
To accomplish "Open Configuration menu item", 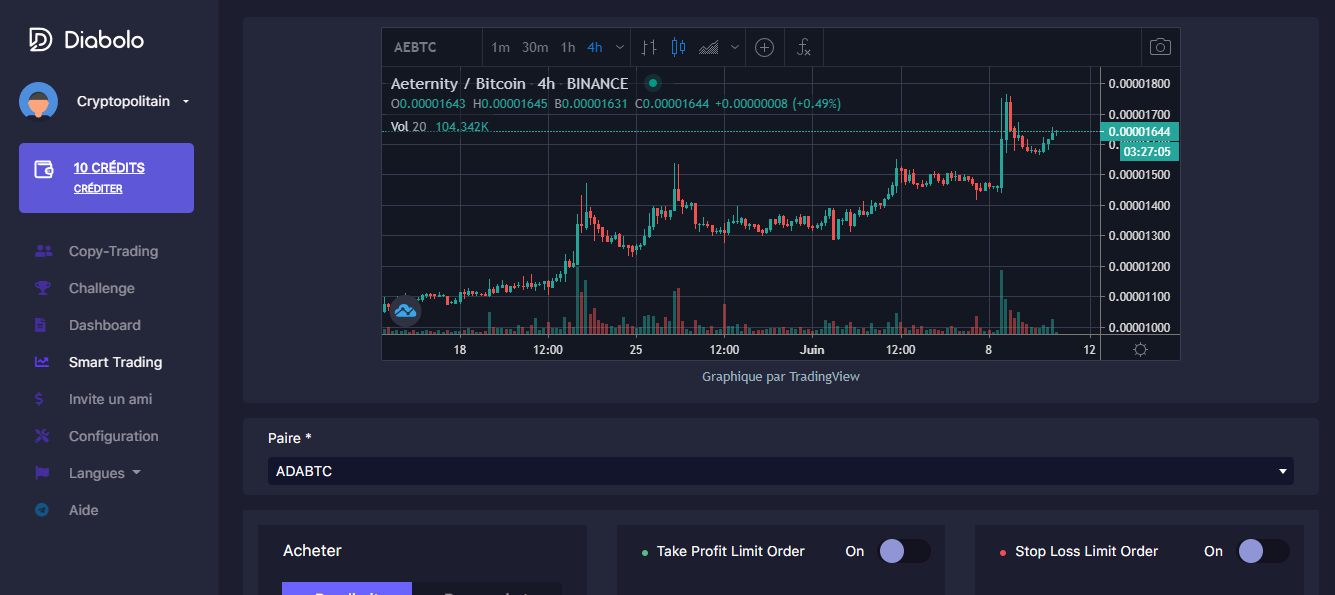I will 113,436.
